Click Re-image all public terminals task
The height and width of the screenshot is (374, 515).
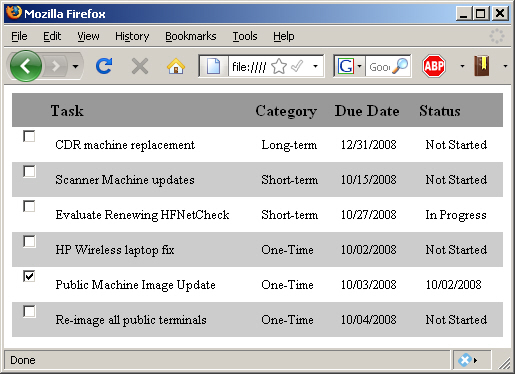(131, 320)
